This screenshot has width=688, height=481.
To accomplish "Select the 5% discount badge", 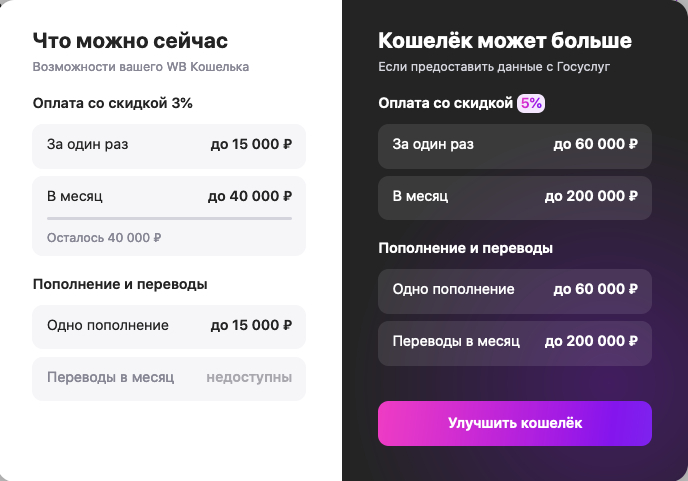I will pos(530,103).
